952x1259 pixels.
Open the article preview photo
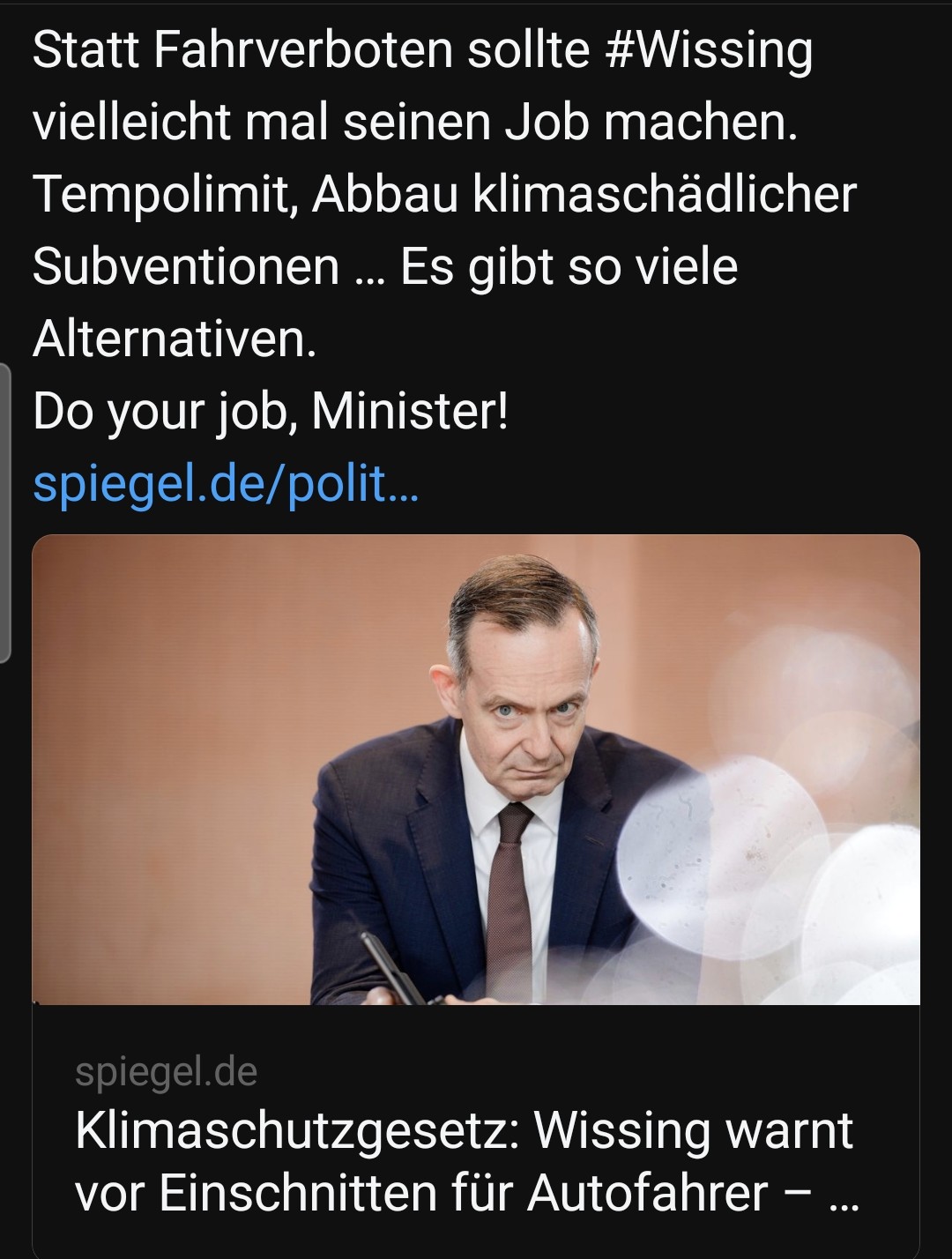pos(476,770)
